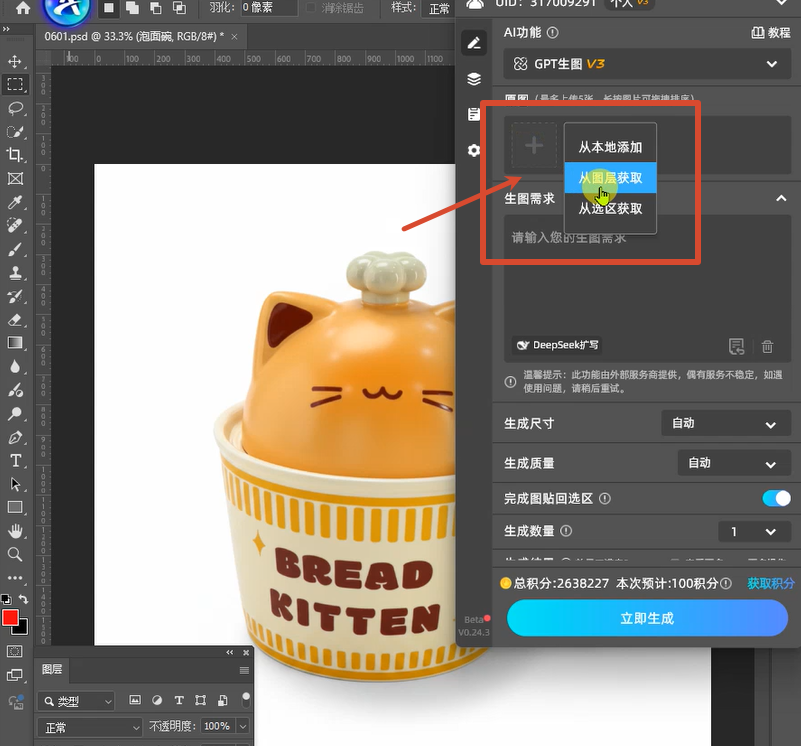This screenshot has width=801, height=746.
Task: Select the Blur tool
Action: tap(15, 366)
